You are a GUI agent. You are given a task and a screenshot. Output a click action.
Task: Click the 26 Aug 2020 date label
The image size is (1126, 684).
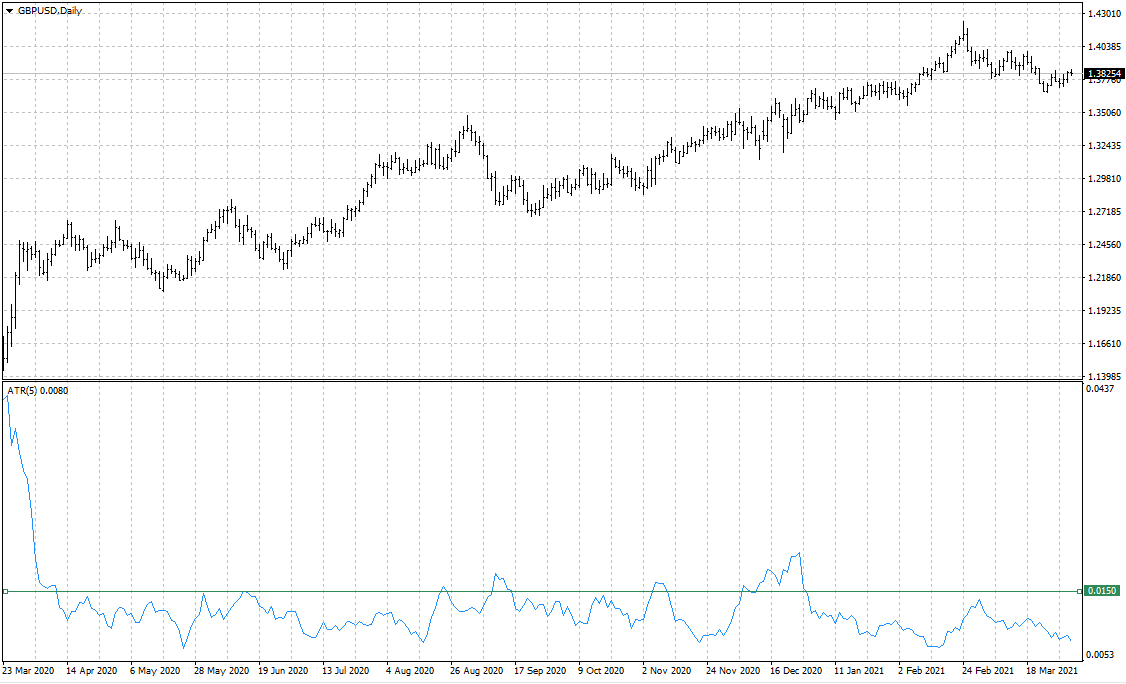pyautogui.click(x=477, y=670)
